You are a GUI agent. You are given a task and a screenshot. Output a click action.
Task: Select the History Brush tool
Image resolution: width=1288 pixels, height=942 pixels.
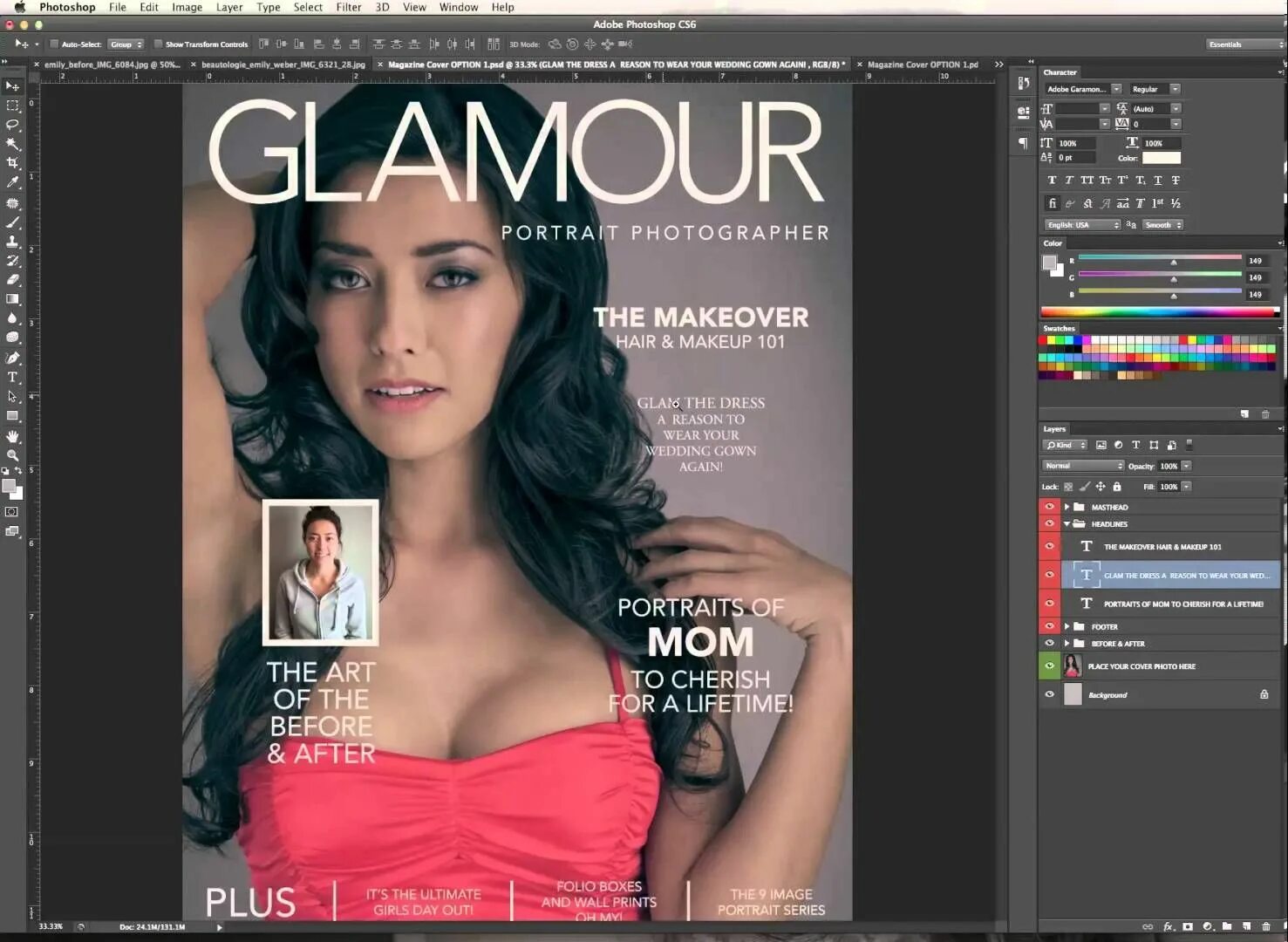12,261
